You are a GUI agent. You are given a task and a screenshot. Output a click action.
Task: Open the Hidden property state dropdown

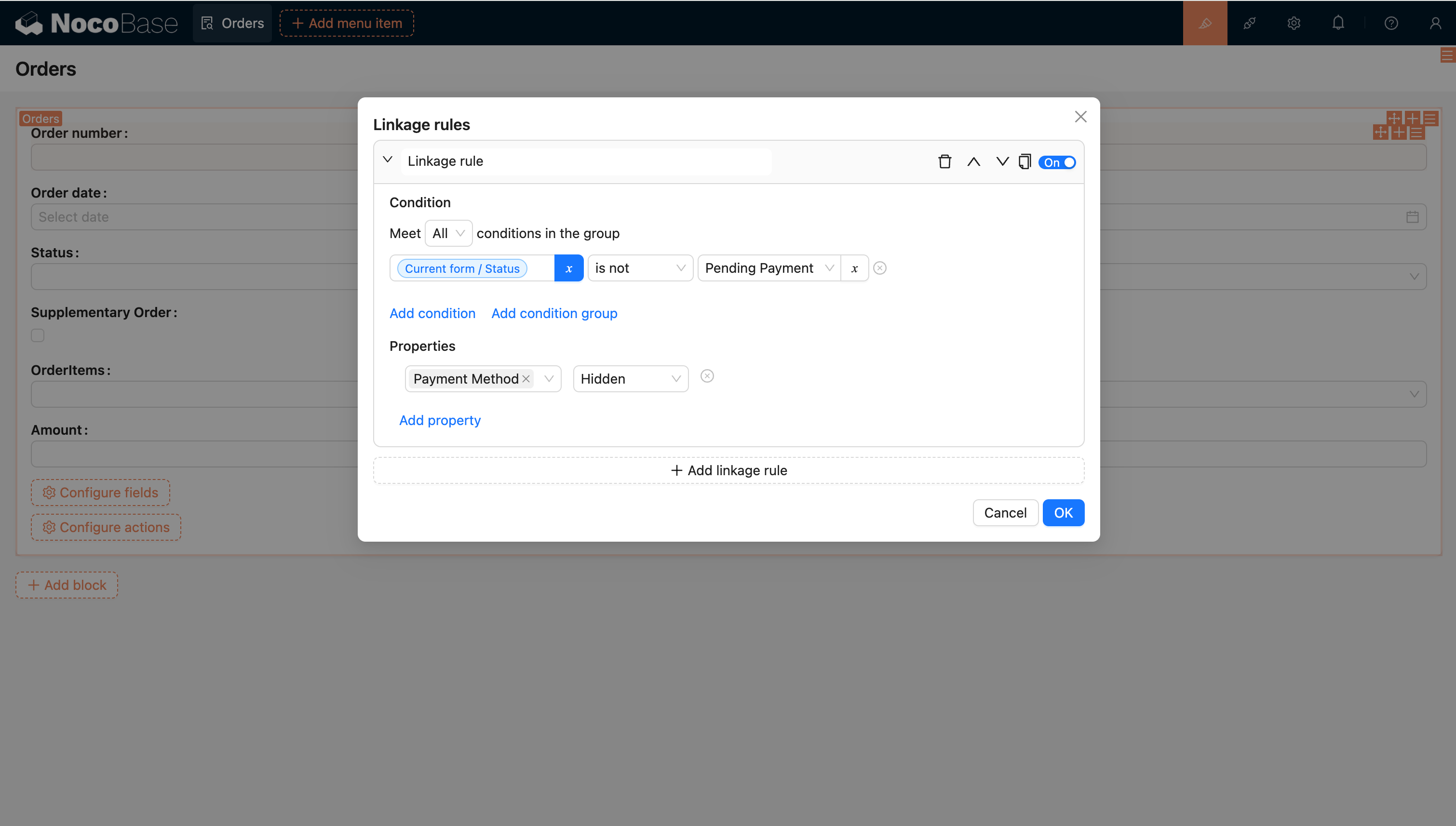[x=630, y=379]
